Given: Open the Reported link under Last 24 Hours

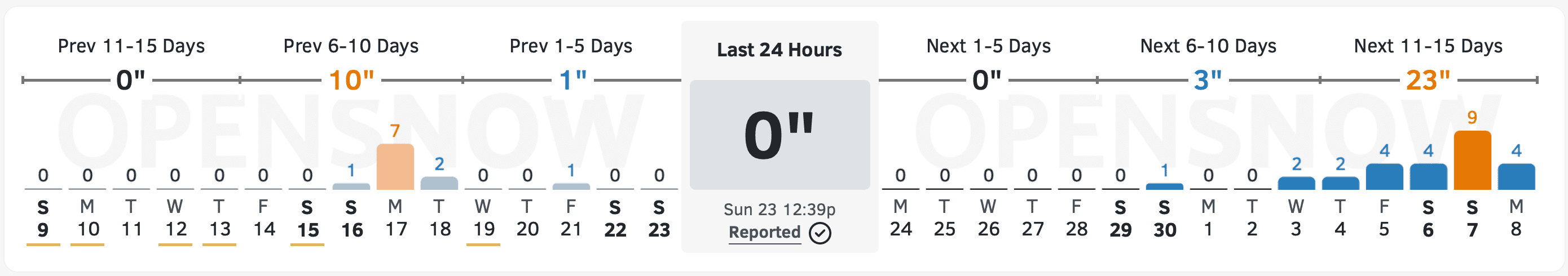Looking at the screenshot, I should (x=764, y=232).
